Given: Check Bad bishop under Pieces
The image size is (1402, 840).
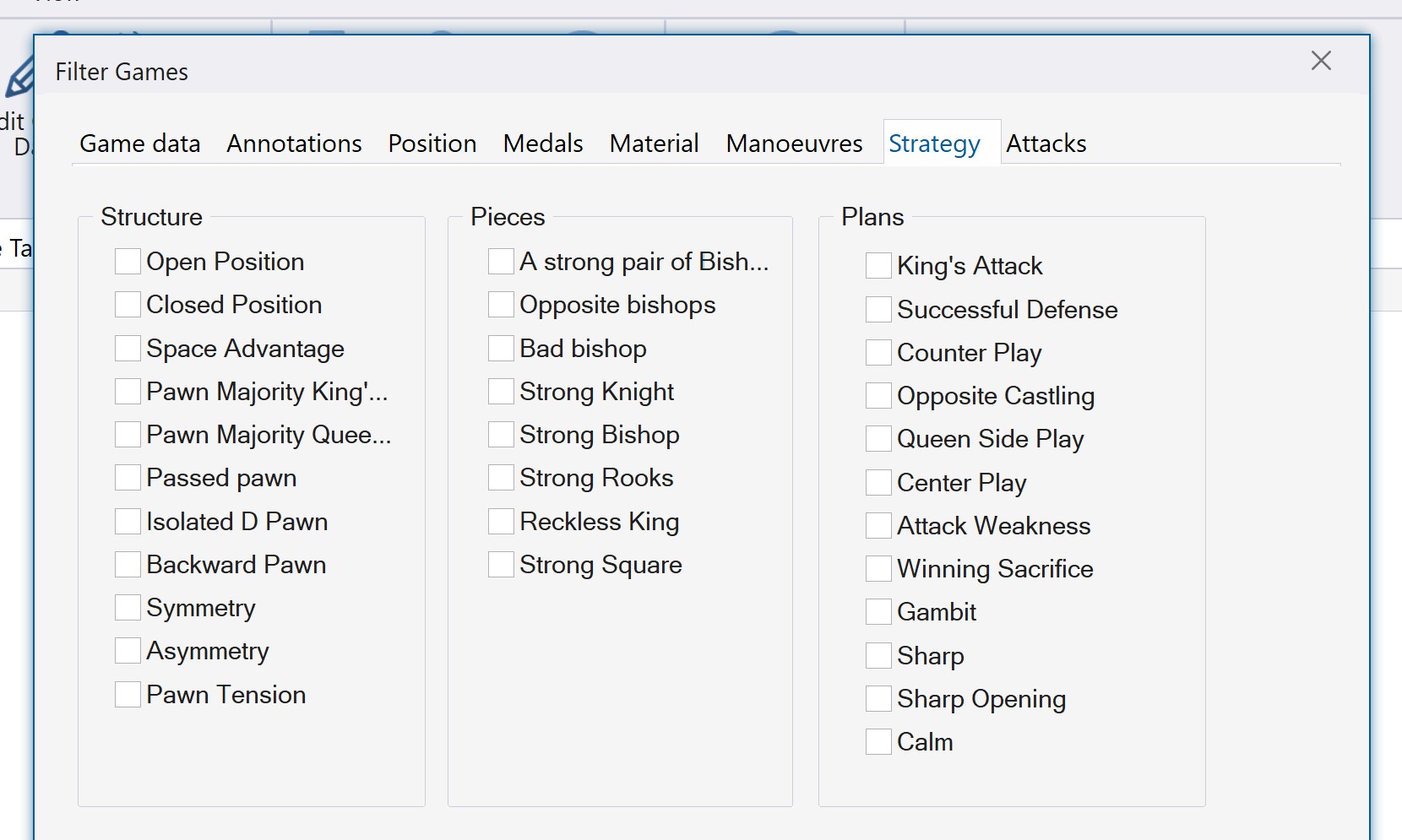Looking at the screenshot, I should (x=500, y=348).
